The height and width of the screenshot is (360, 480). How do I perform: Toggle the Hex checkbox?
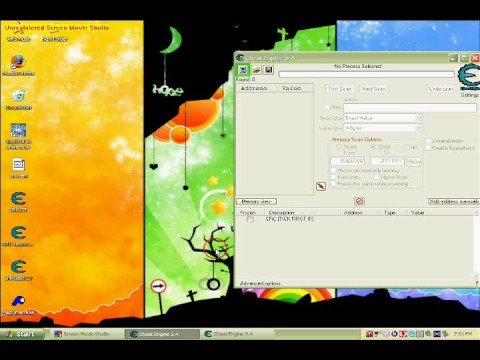click(x=327, y=107)
